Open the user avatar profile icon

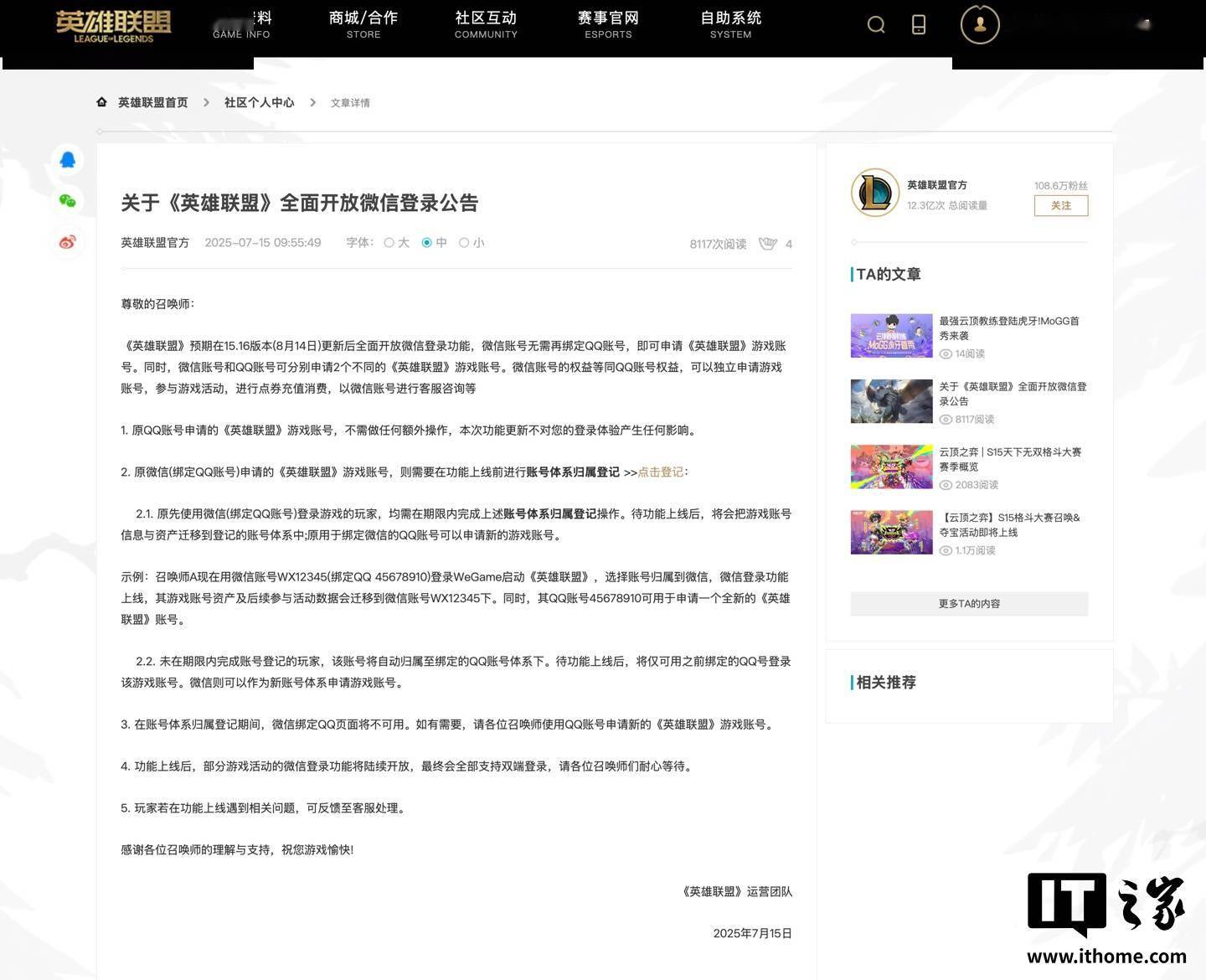click(980, 24)
